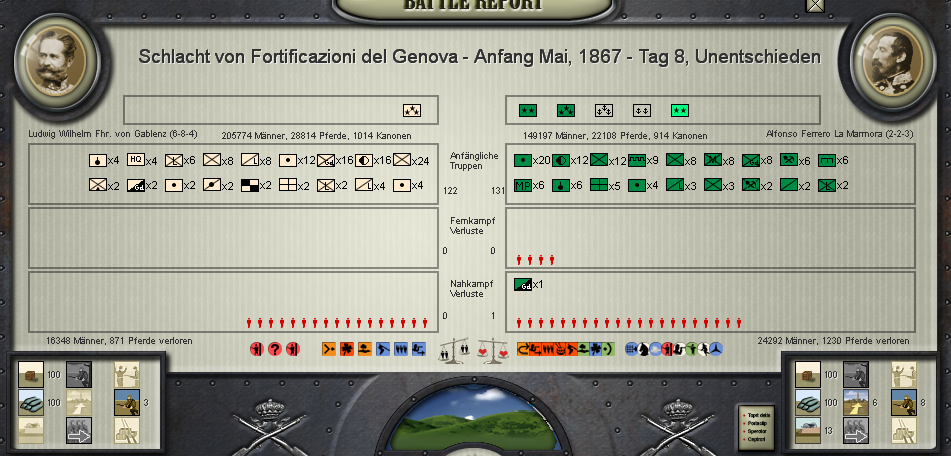Image resolution: width=951 pixels, height=456 pixels.
Task: Click the three-star general rank icon on left
Action: click(411, 110)
